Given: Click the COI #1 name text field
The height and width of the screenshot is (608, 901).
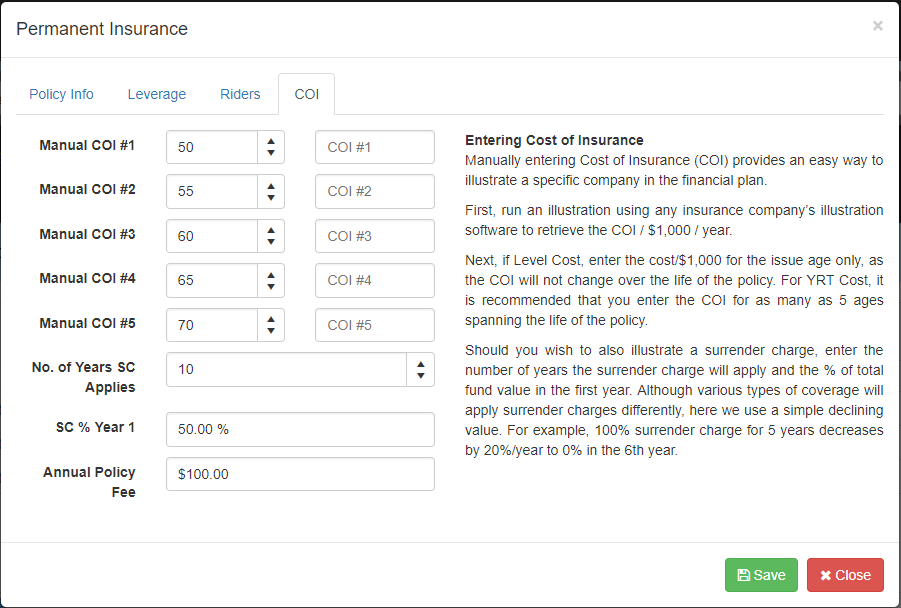Looking at the screenshot, I should click(x=375, y=147).
